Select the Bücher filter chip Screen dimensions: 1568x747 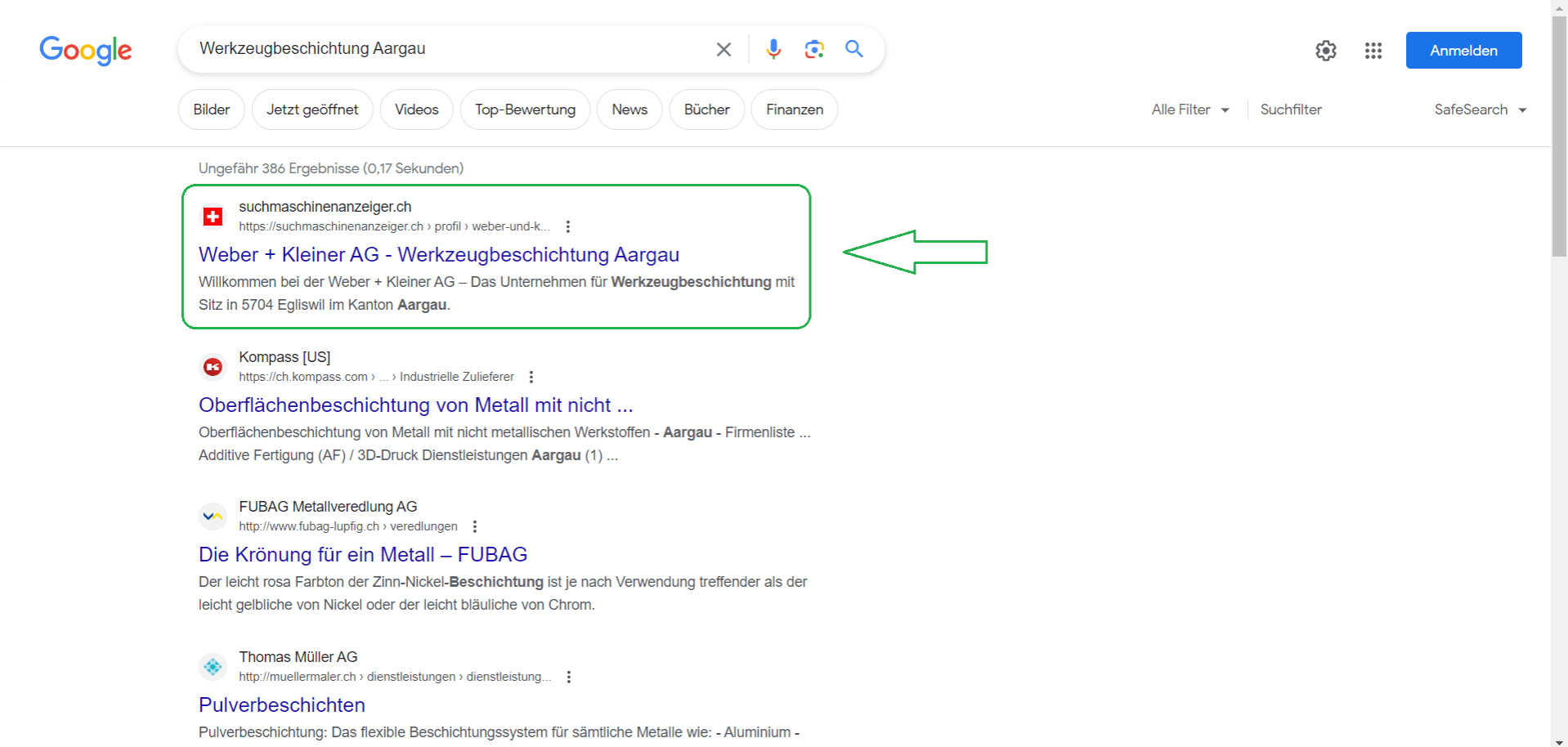coord(707,110)
